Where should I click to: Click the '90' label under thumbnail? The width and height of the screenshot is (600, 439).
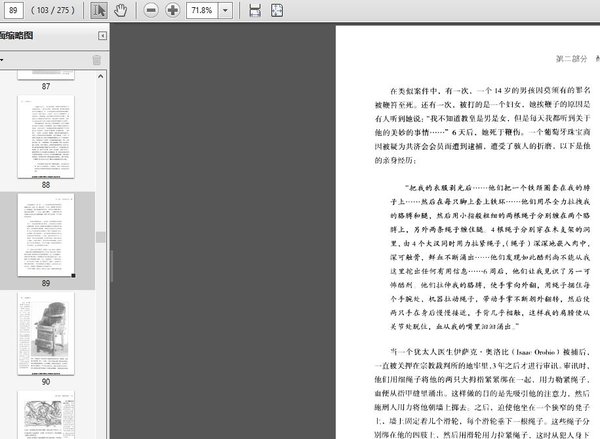[46, 382]
